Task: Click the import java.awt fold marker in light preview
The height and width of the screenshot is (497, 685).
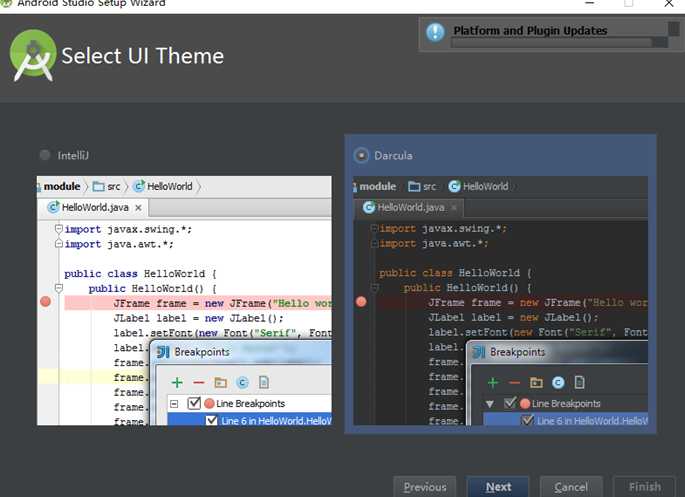Action: click(59, 244)
